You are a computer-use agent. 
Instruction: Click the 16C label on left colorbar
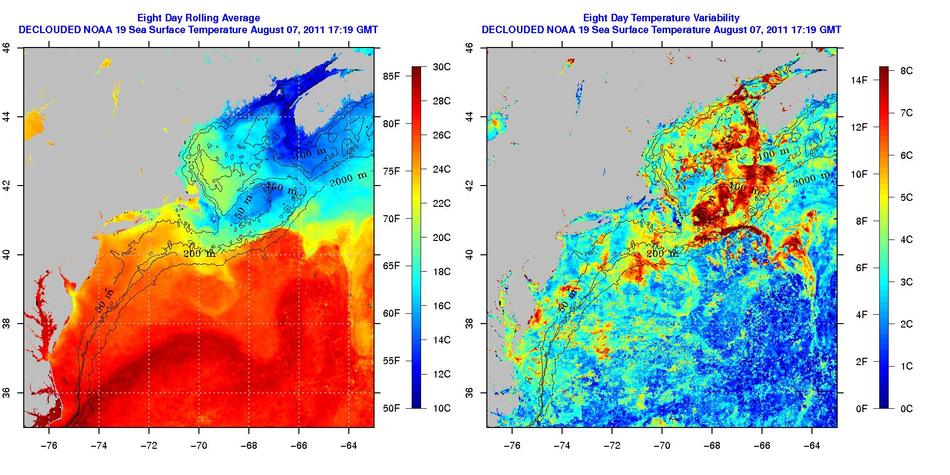coord(443,306)
